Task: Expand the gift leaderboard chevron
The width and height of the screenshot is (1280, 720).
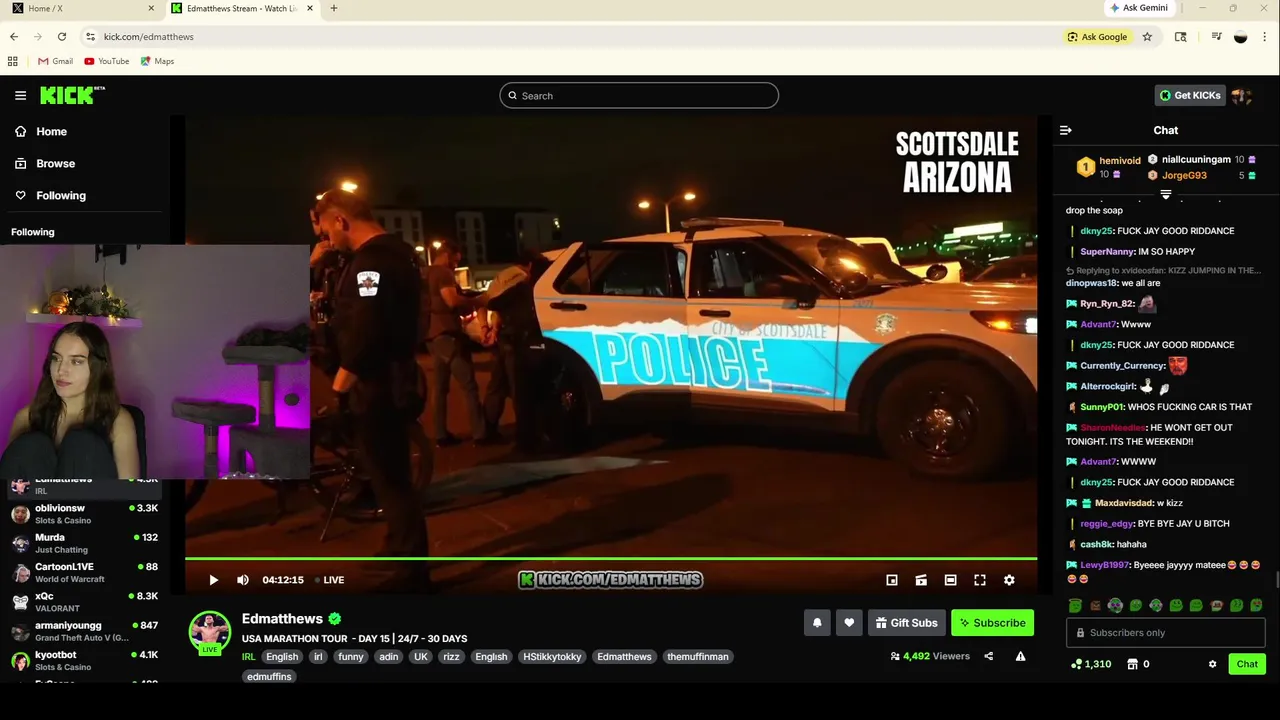Action: (1166, 195)
